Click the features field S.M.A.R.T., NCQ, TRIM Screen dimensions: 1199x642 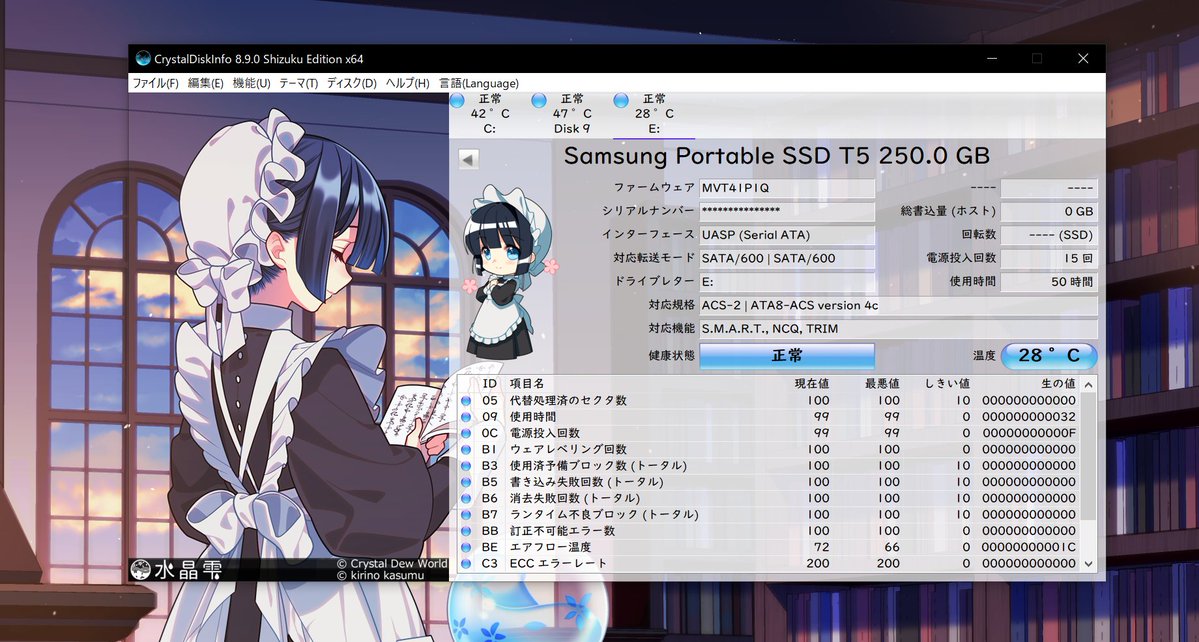point(898,329)
